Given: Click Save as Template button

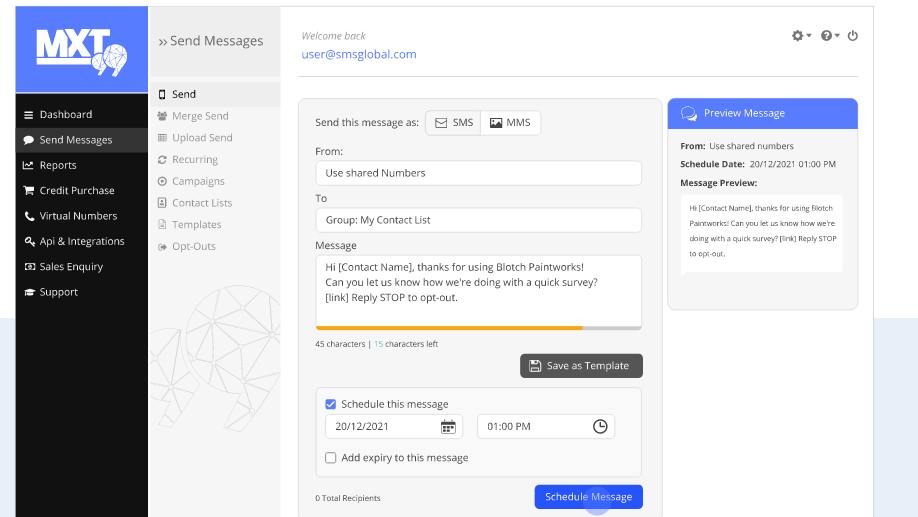Looking at the screenshot, I should (x=581, y=366).
